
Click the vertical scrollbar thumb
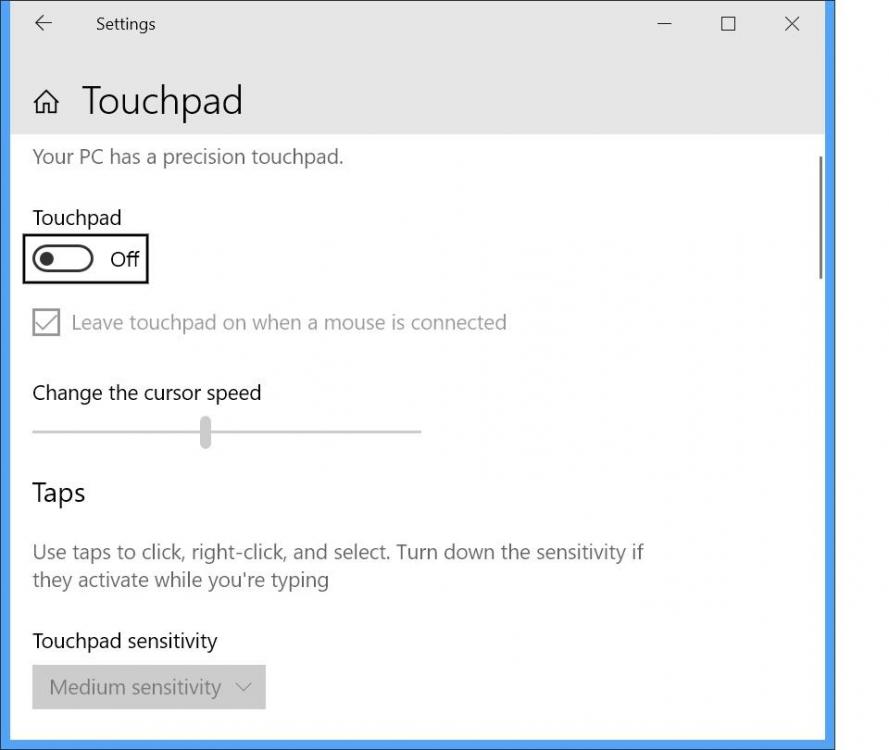tap(820, 218)
